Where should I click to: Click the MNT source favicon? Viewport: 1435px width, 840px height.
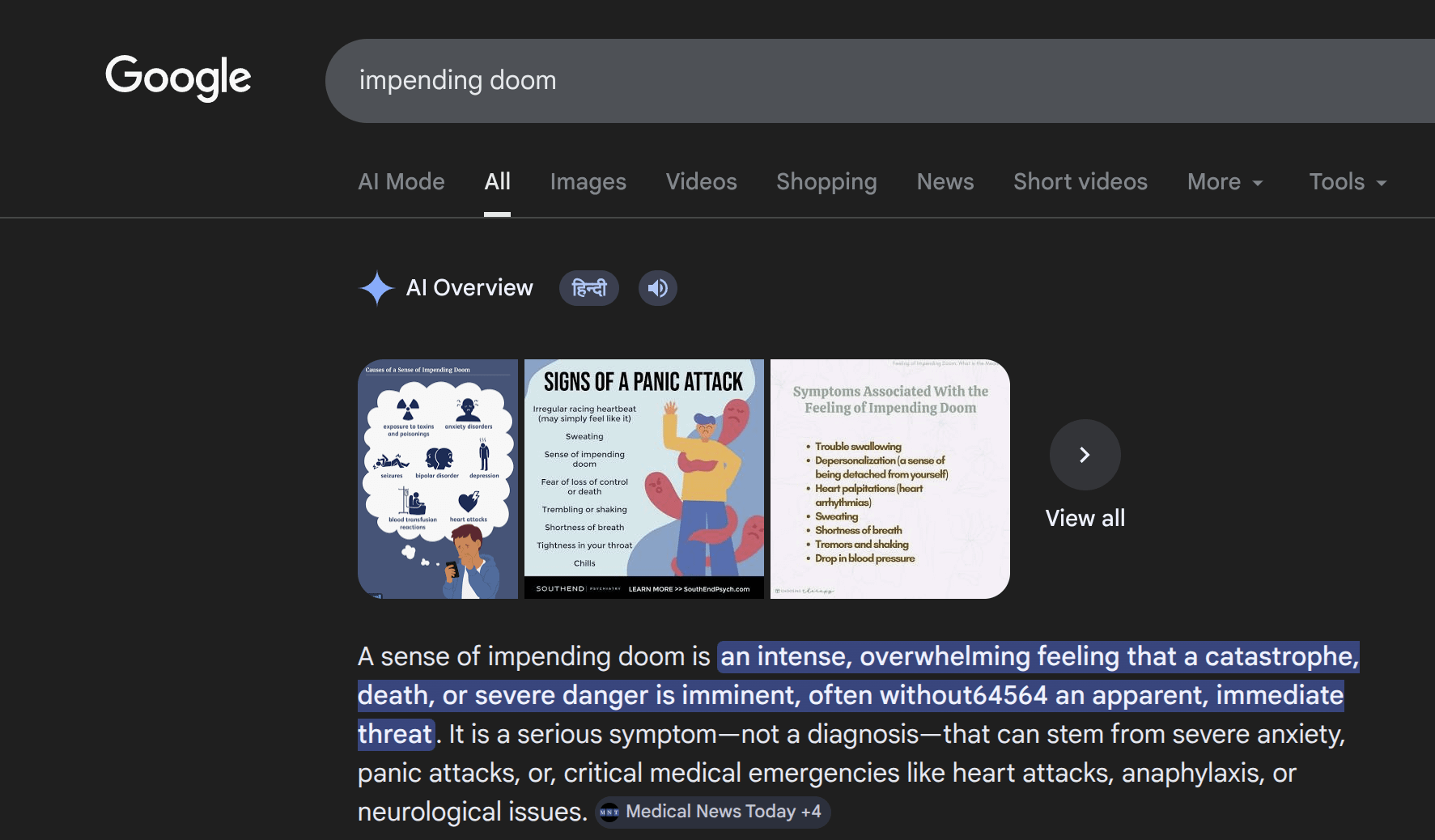(x=609, y=812)
